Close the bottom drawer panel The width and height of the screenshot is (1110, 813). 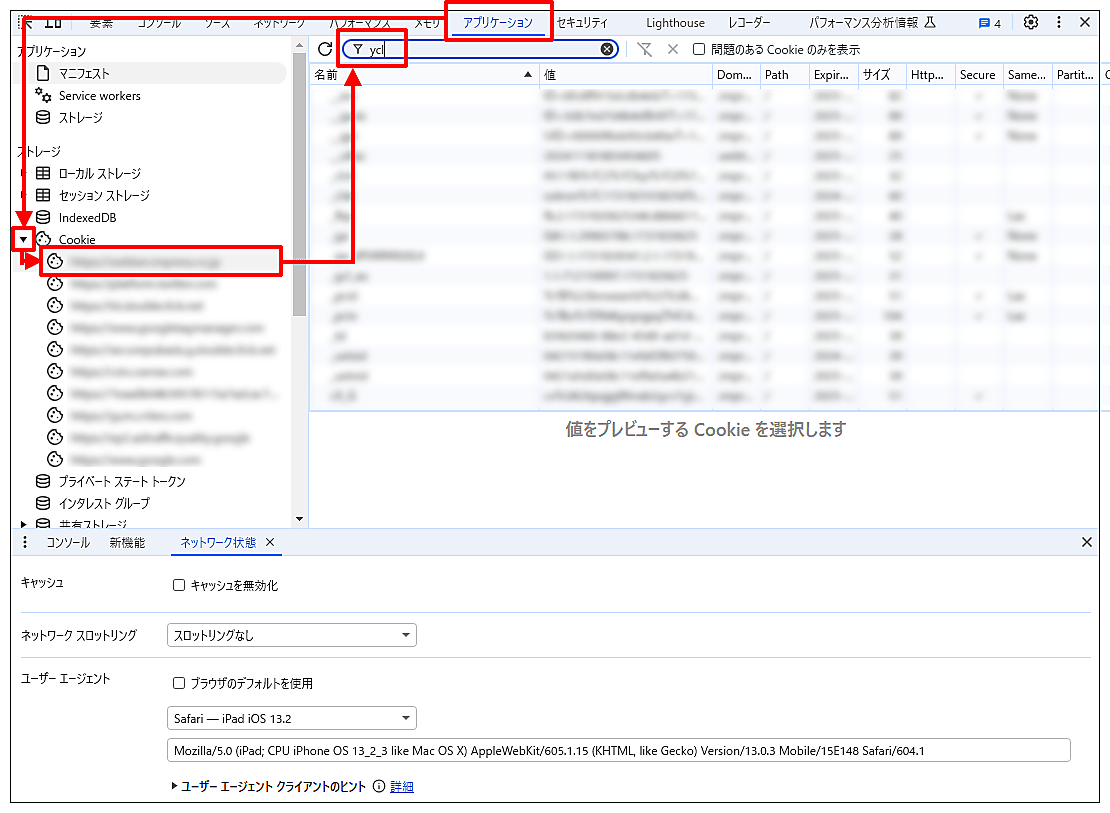click(x=1087, y=542)
